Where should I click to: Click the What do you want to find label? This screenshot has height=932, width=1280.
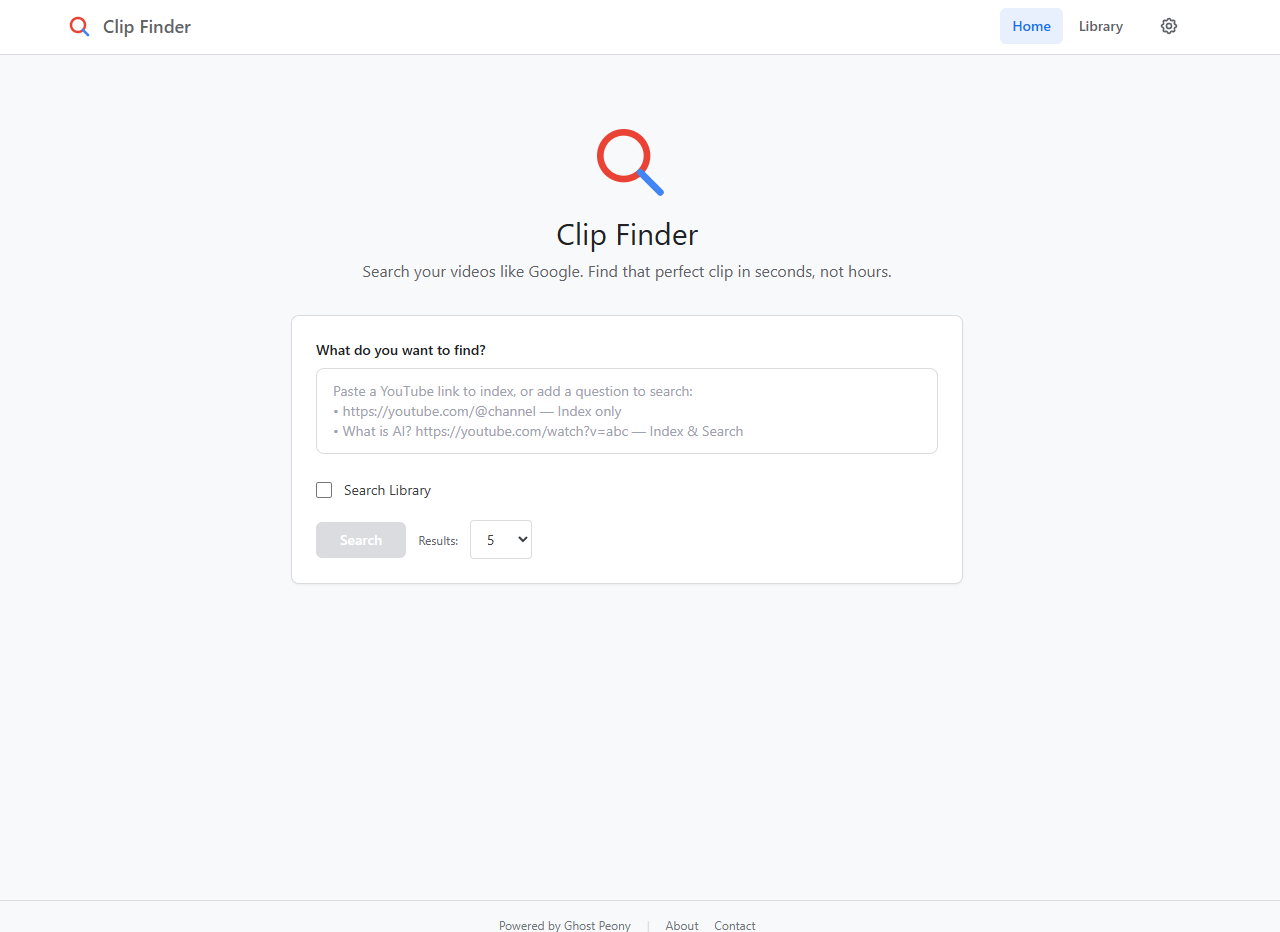click(400, 350)
